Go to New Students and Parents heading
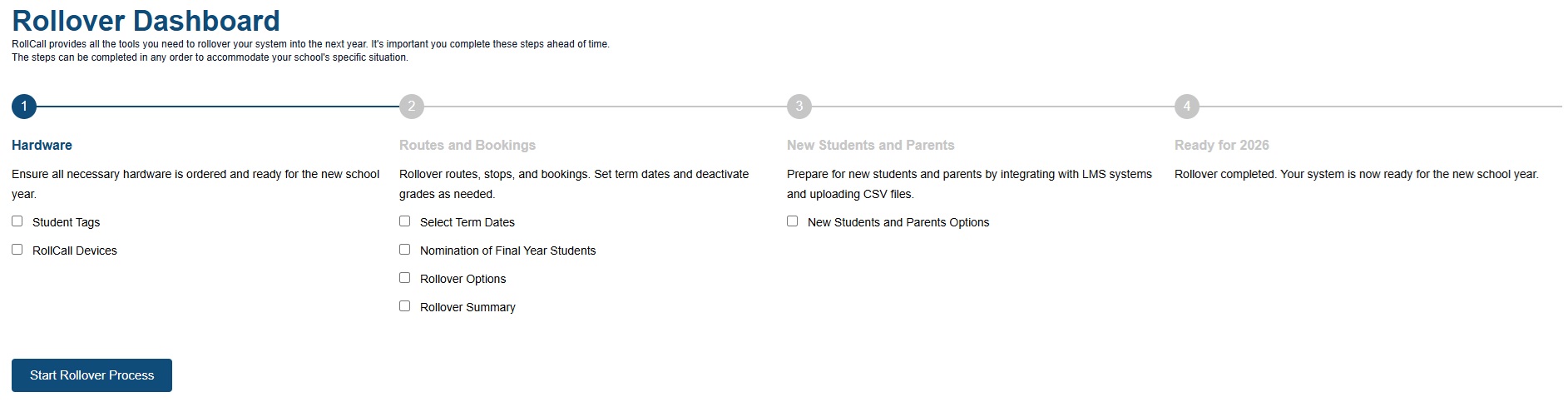Viewport: 1568px width, 407px height. [870, 145]
